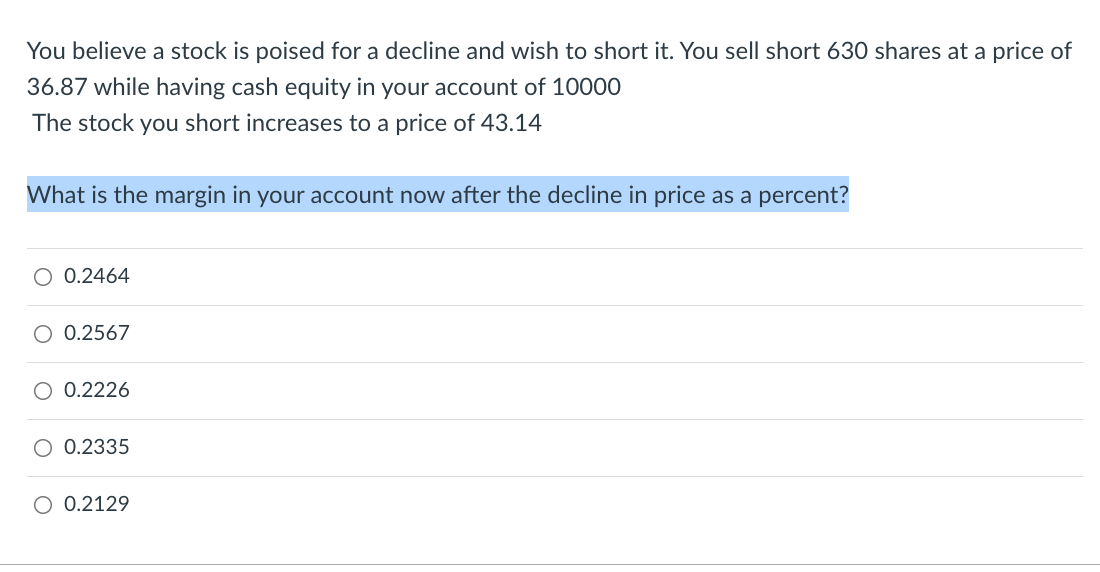
Task: Click 'The stock you short increases' line
Action: click(287, 123)
